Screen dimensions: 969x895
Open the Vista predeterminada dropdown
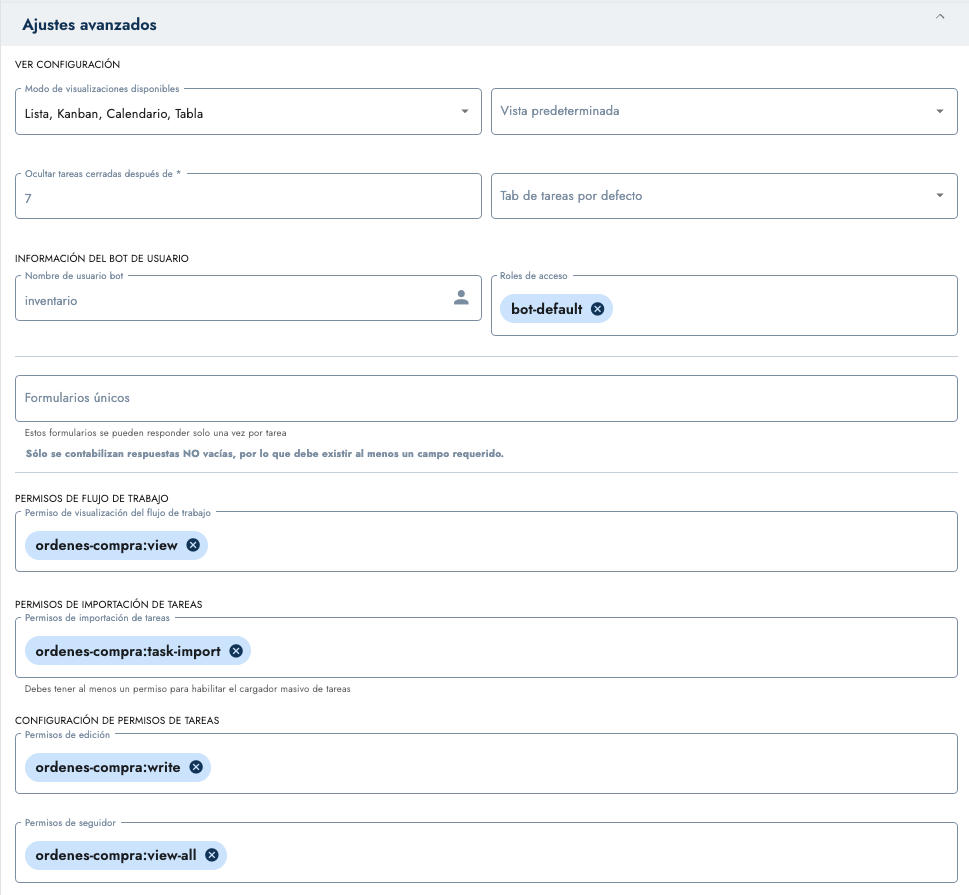(939, 112)
